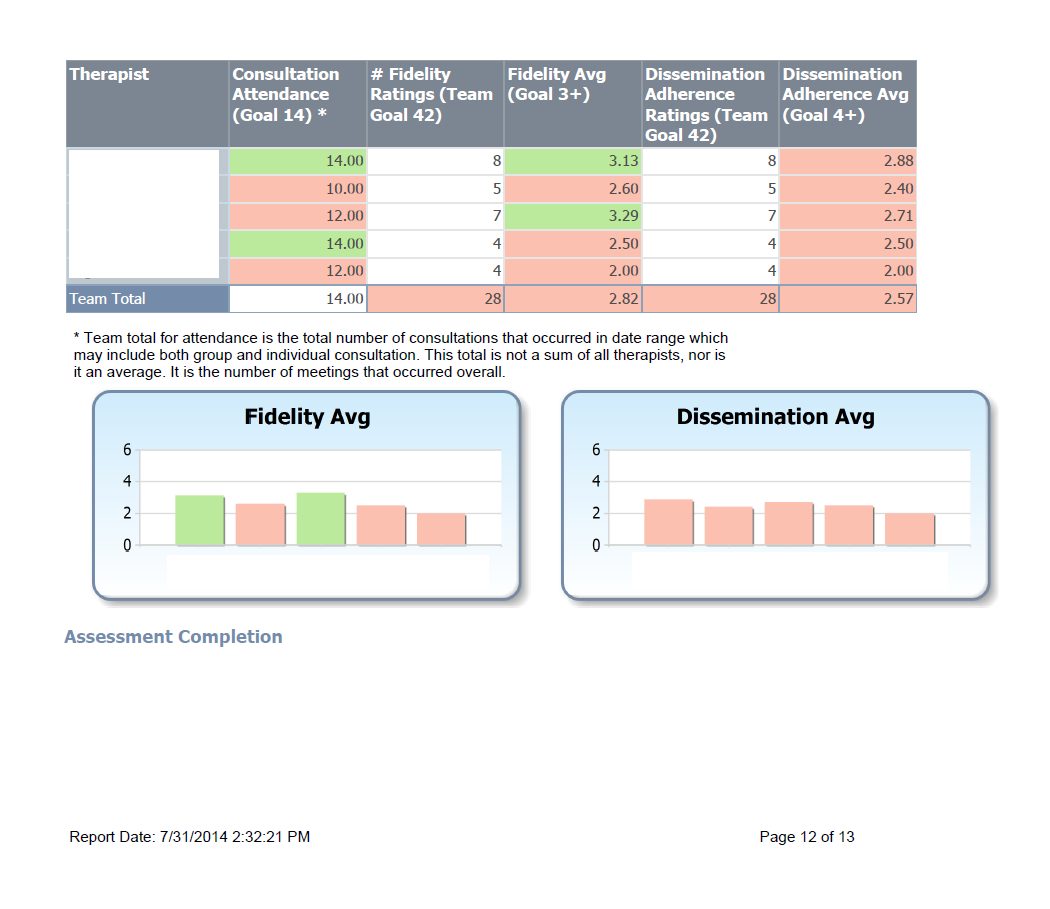The height and width of the screenshot is (909, 1050).
Task: Click the Page 12 of 13 footer
Action: [x=807, y=837]
